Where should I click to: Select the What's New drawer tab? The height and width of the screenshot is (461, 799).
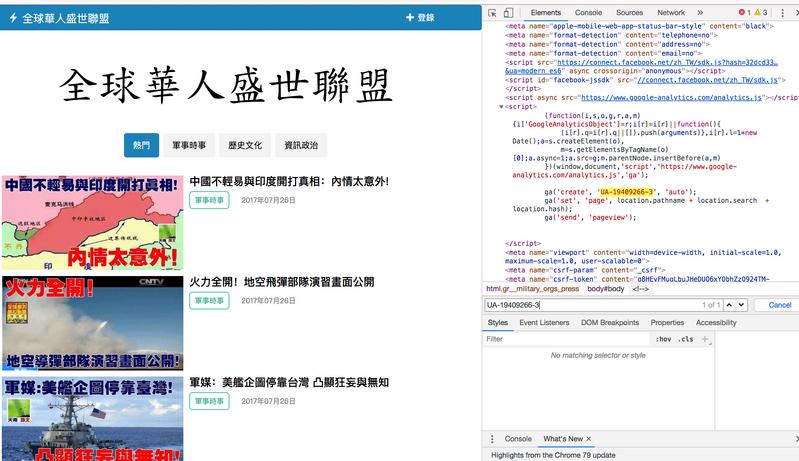coord(563,439)
